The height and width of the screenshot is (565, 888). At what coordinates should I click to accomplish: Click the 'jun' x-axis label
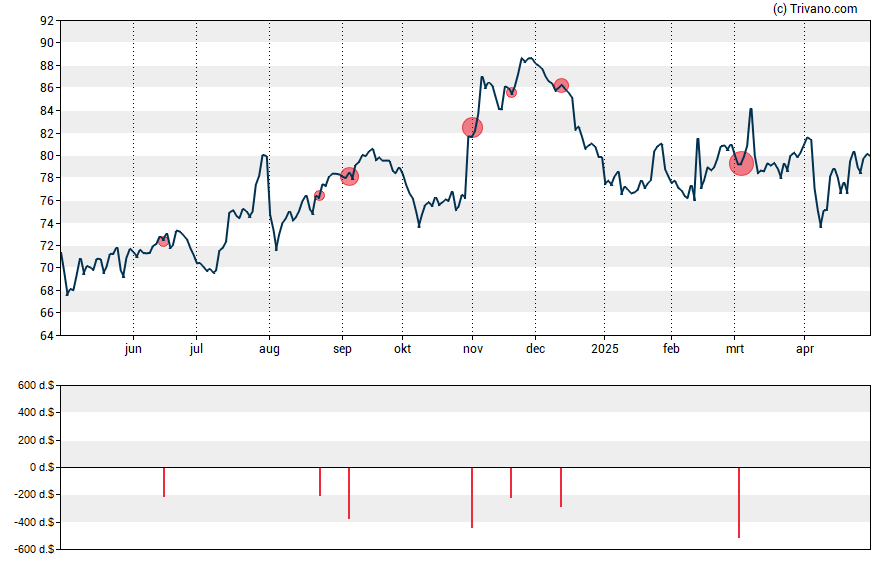coord(133,349)
